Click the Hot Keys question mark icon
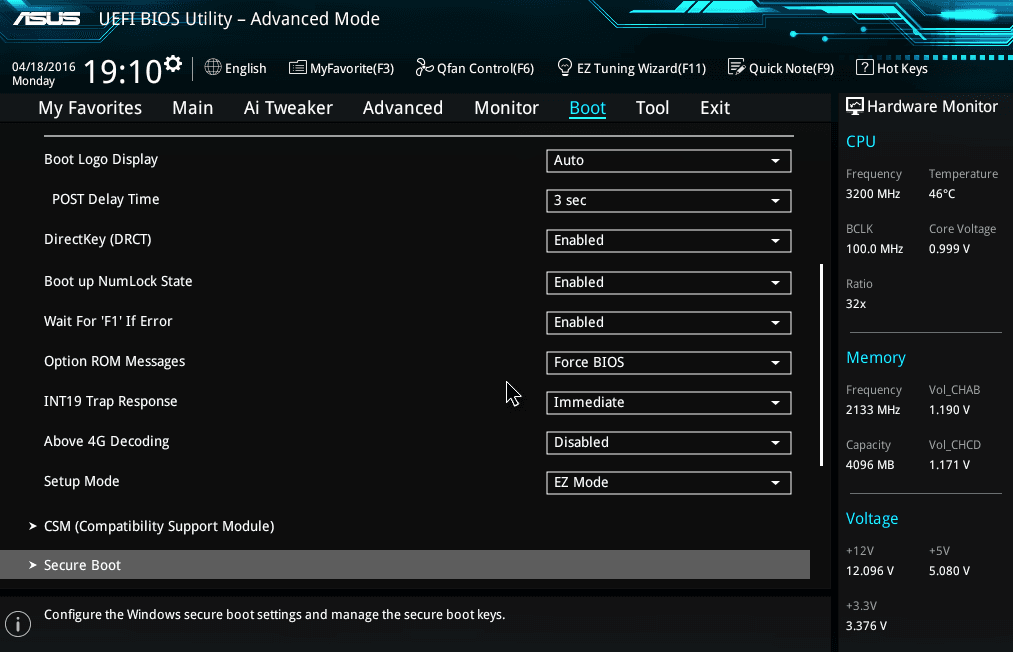The height and width of the screenshot is (652, 1013). [864, 67]
